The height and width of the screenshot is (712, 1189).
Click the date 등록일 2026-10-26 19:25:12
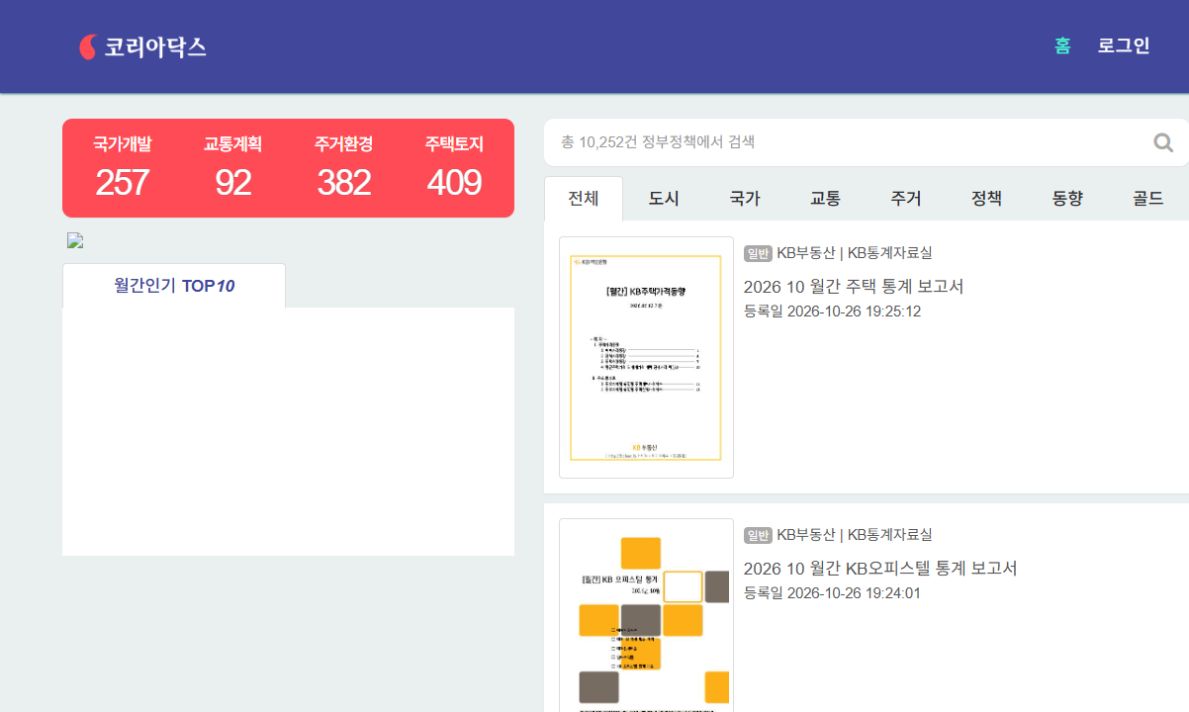tap(832, 312)
